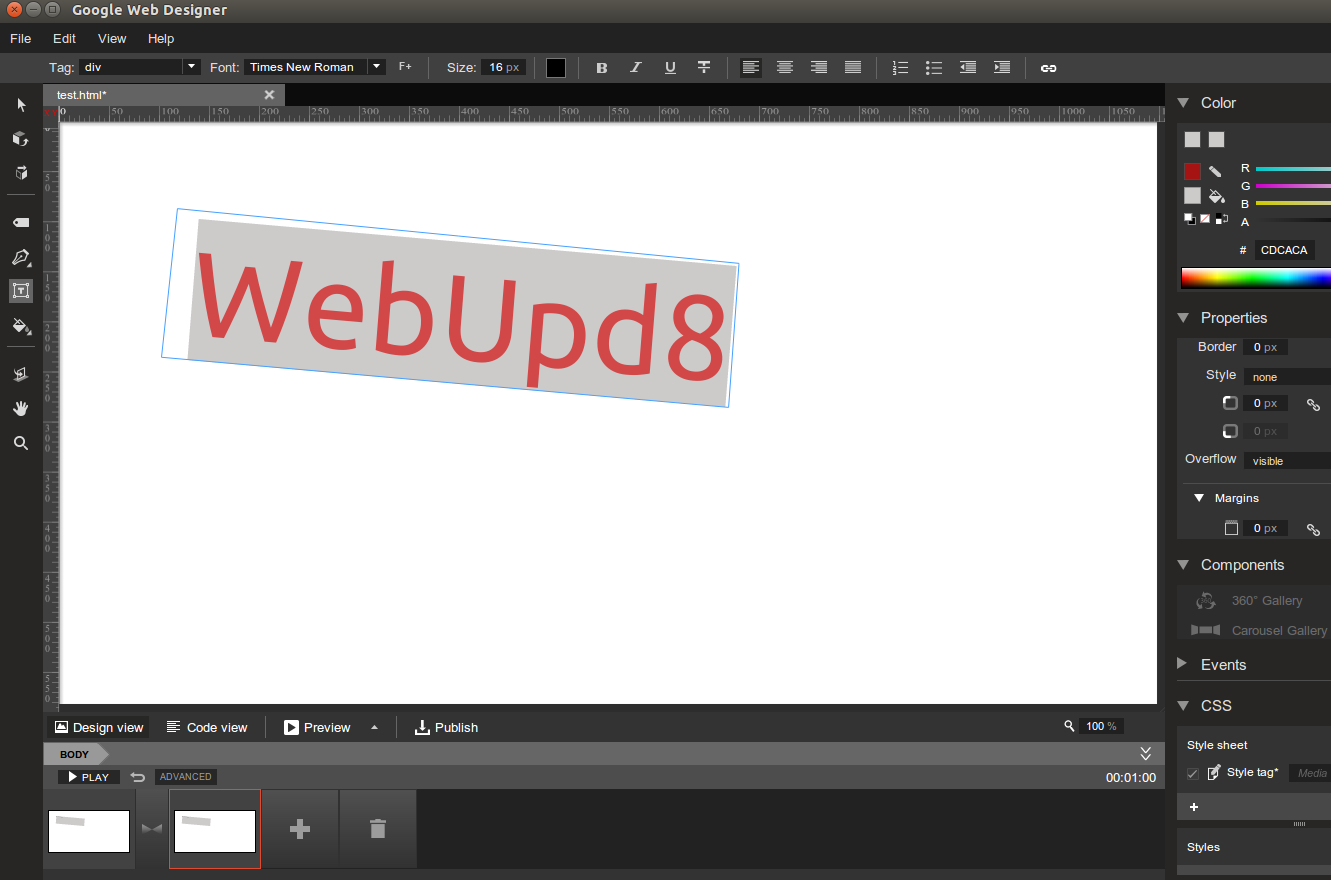Insert an unordered bullet list

(934, 67)
